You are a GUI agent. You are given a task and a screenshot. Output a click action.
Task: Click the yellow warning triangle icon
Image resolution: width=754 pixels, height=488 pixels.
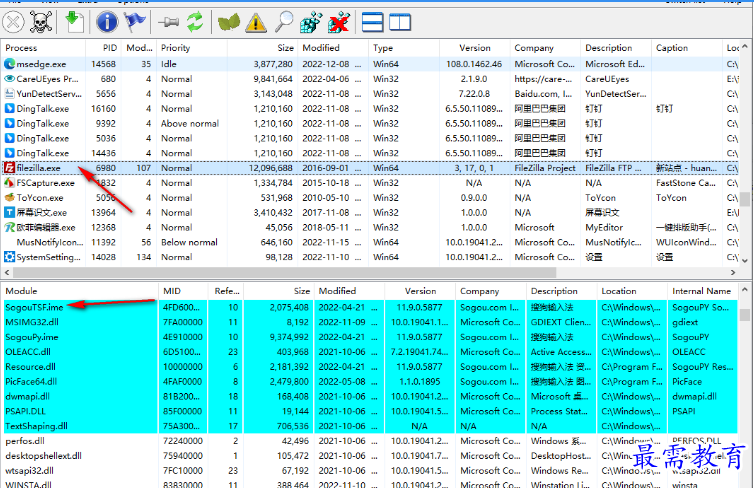pos(256,23)
